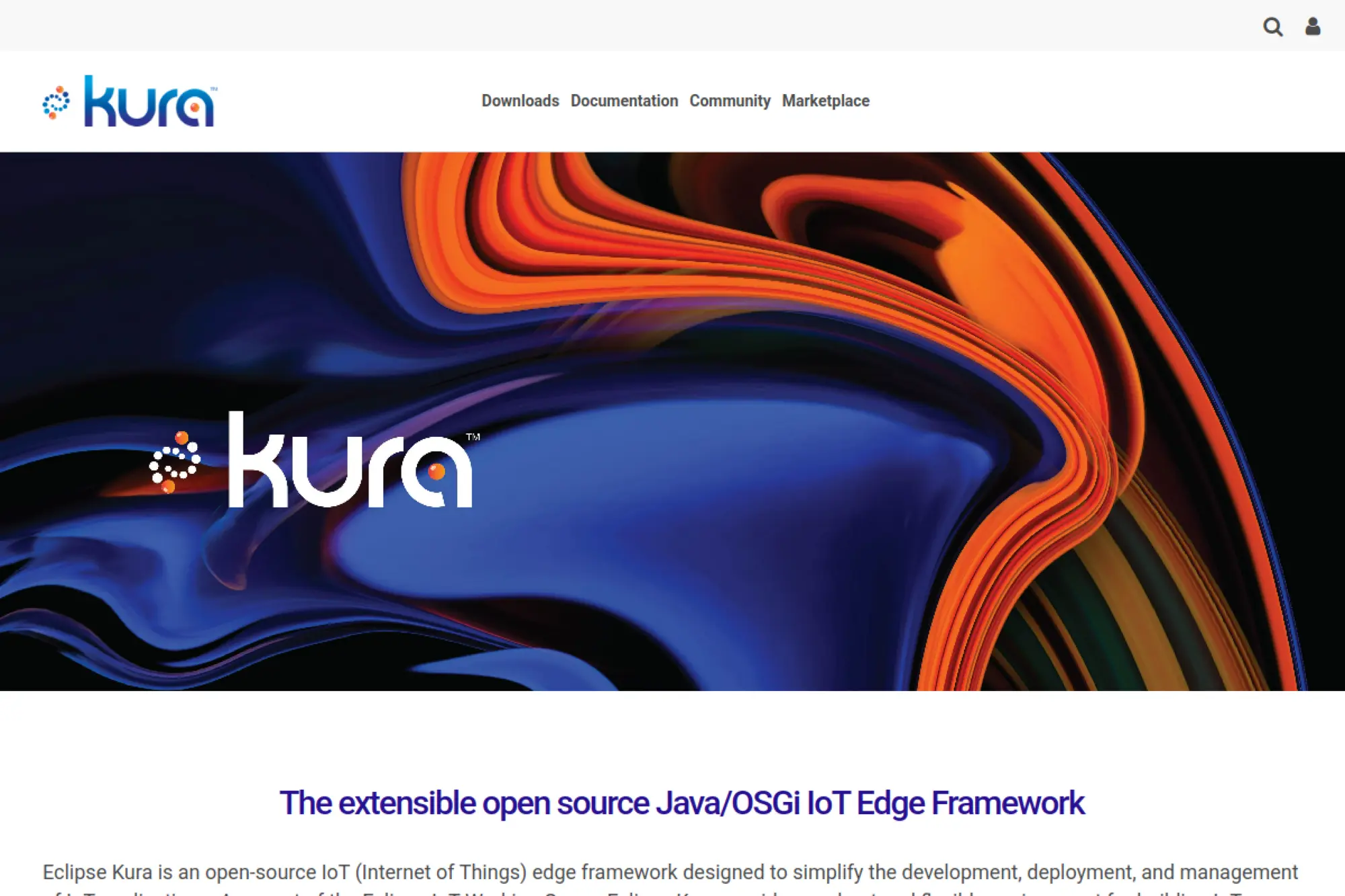Open the Downloads menu item

tap(520, 101)
